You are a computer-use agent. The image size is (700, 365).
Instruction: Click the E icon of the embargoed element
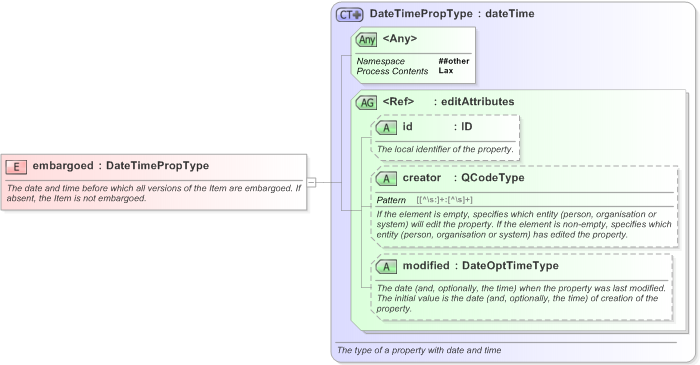point(16,167)
